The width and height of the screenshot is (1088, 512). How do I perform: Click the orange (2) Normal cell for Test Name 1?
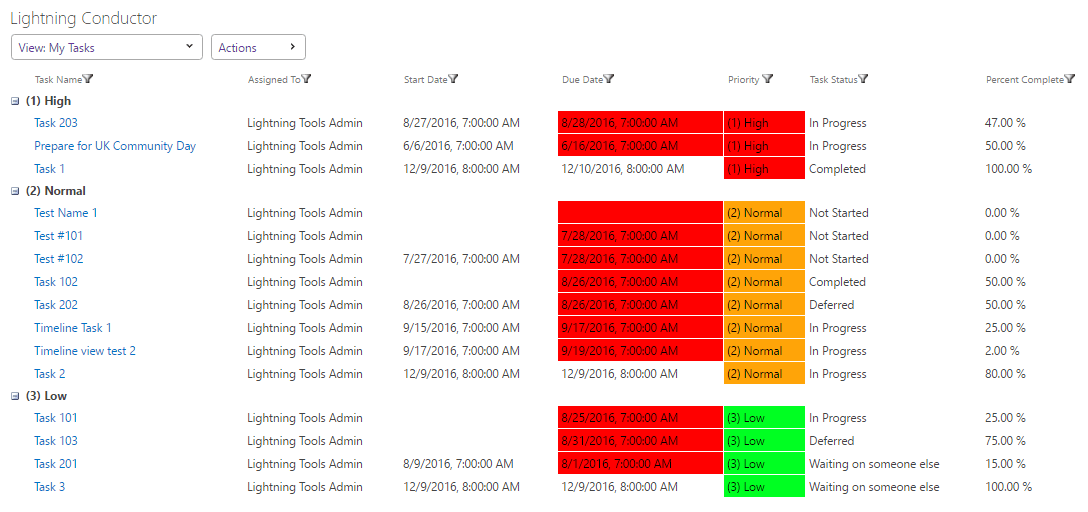(x=764, y=212)
